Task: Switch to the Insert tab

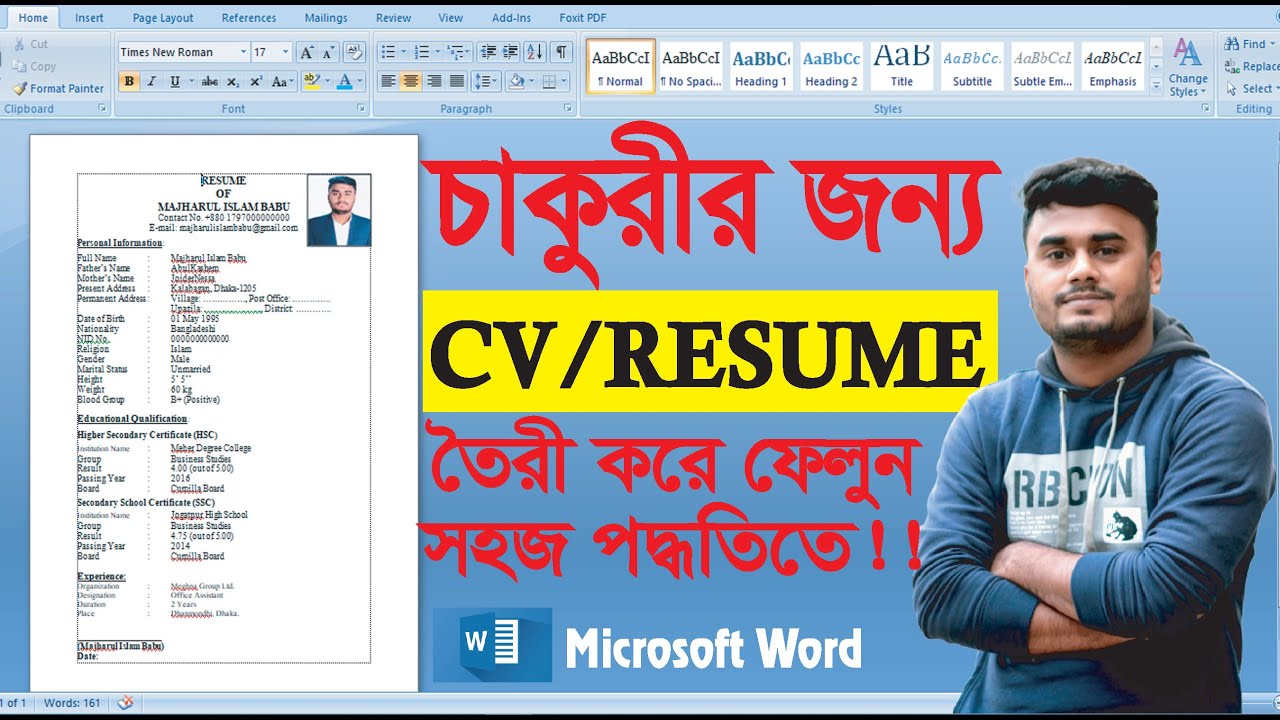Action: tap(89, 18)
